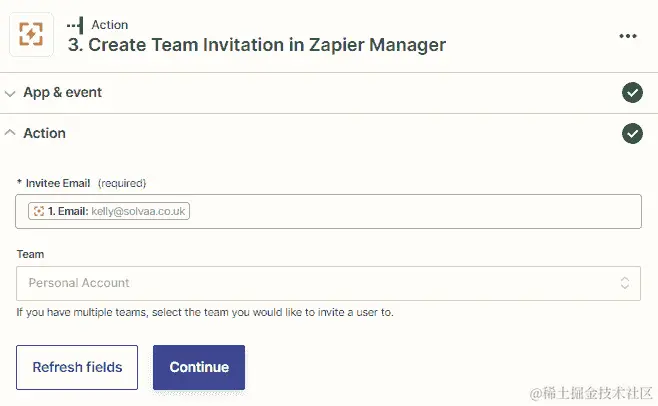Click the Zapier Manager app icon
The width and height of the screenshot is (658, 406).
tap(31, 35)
